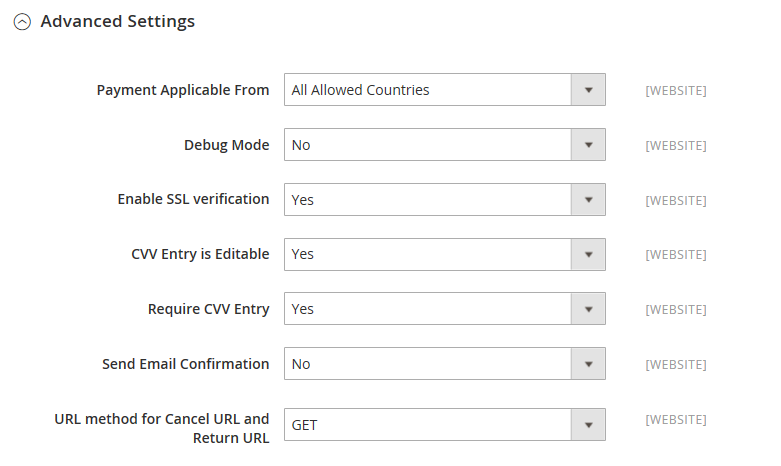
Task: Open URL method GET dropdown arrow
Action: pos(588,425)
